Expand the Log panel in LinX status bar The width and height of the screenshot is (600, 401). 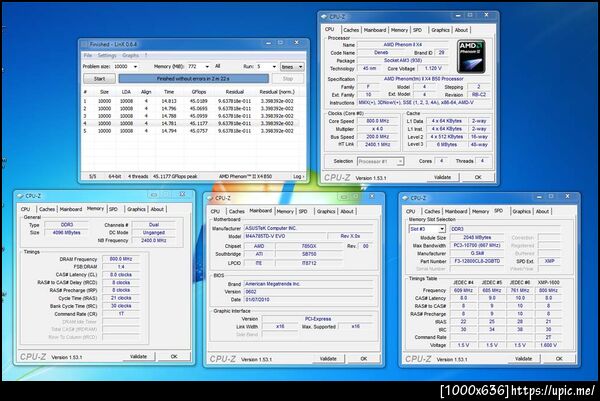pos(299,176)
